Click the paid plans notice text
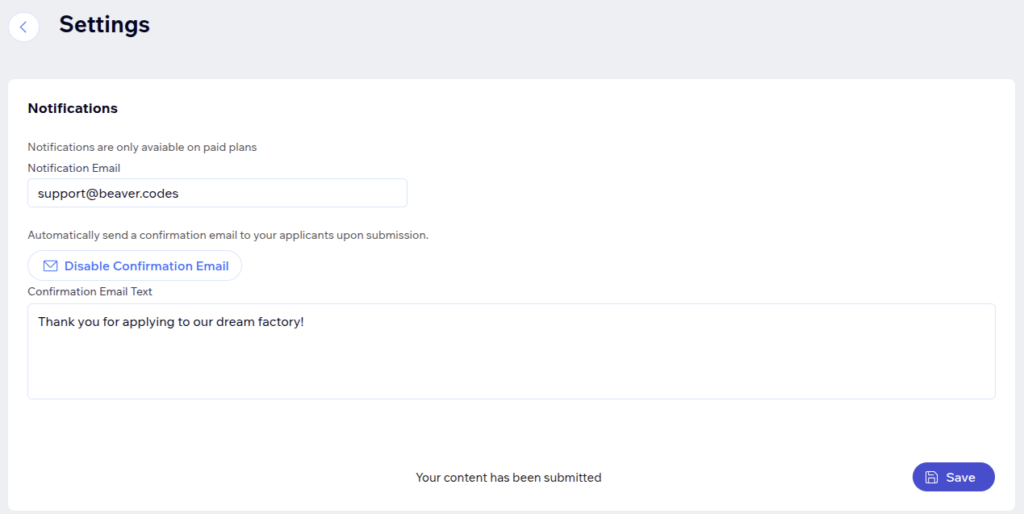This screenshot has width=1024, height=514. pos(142,147)
